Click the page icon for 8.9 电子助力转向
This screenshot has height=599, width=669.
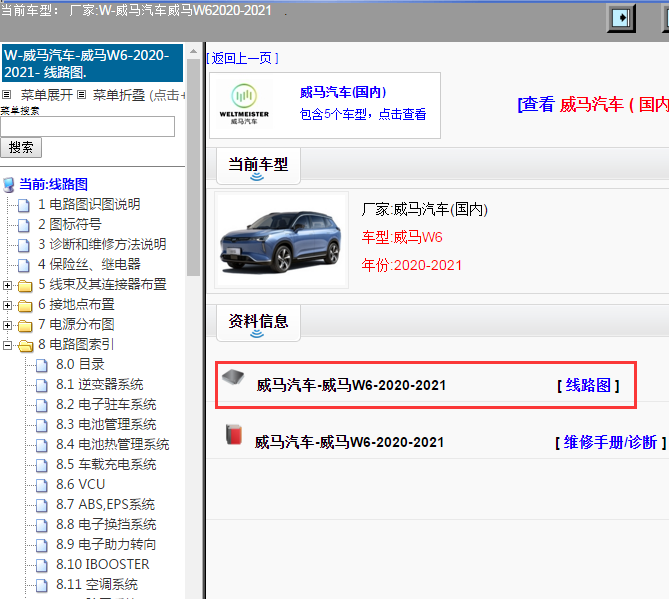pos(42,546)
